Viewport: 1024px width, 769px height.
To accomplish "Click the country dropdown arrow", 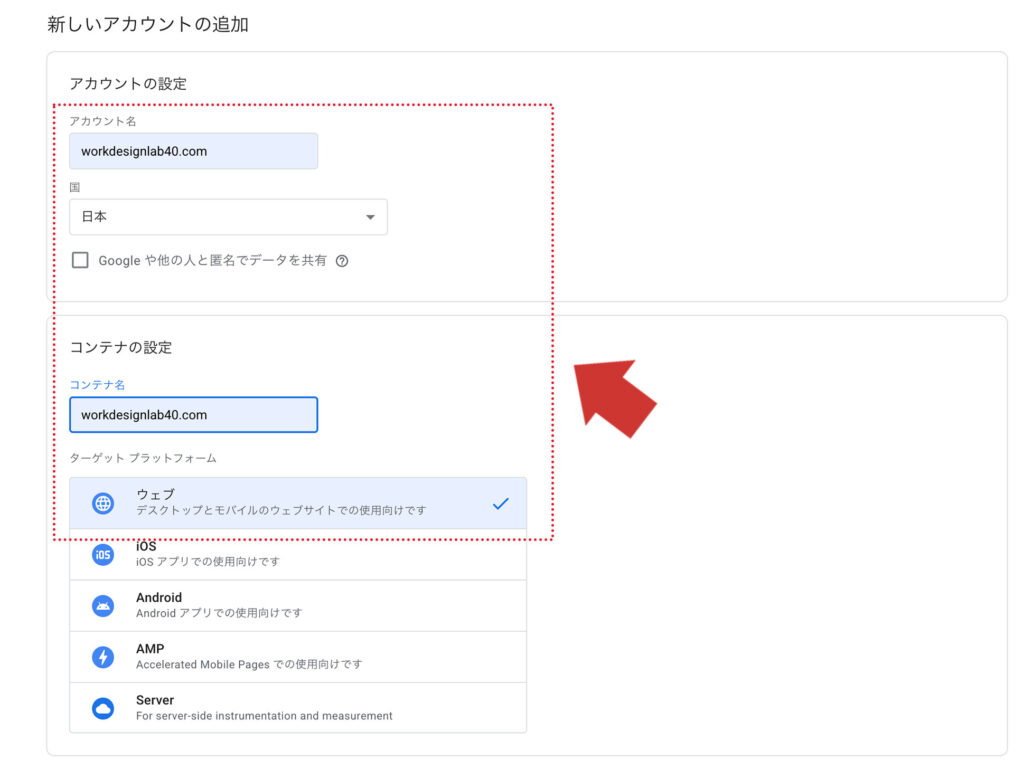I will click(369, 217).
